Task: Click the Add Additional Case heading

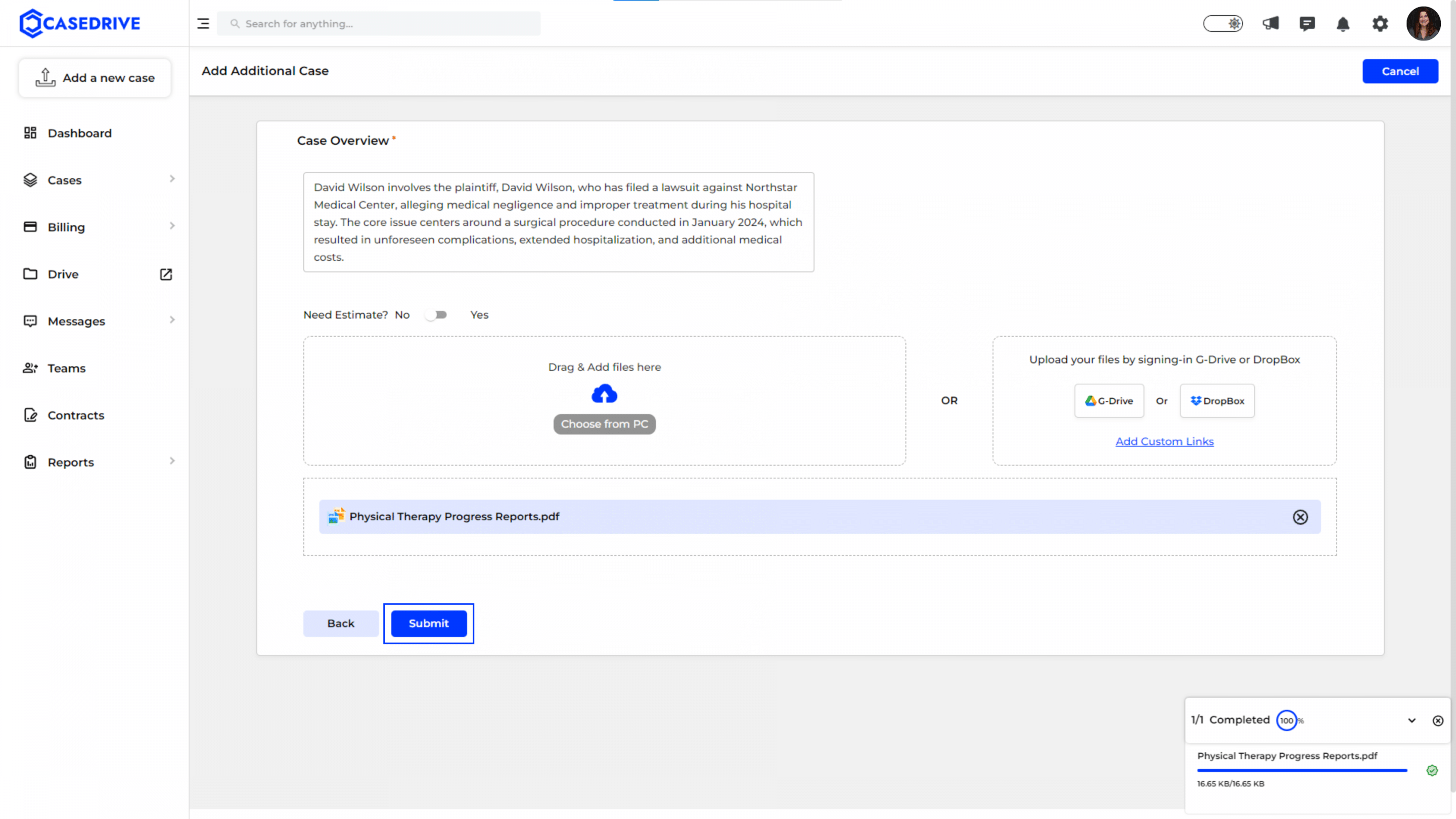Action: (265, 71)
